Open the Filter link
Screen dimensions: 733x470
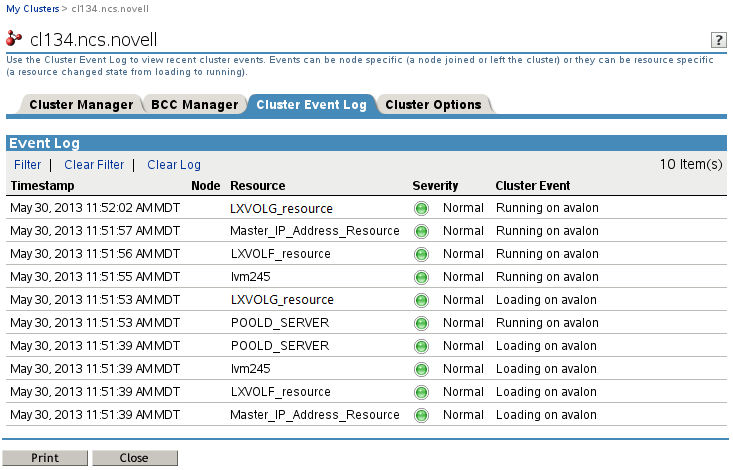(28, 165)
